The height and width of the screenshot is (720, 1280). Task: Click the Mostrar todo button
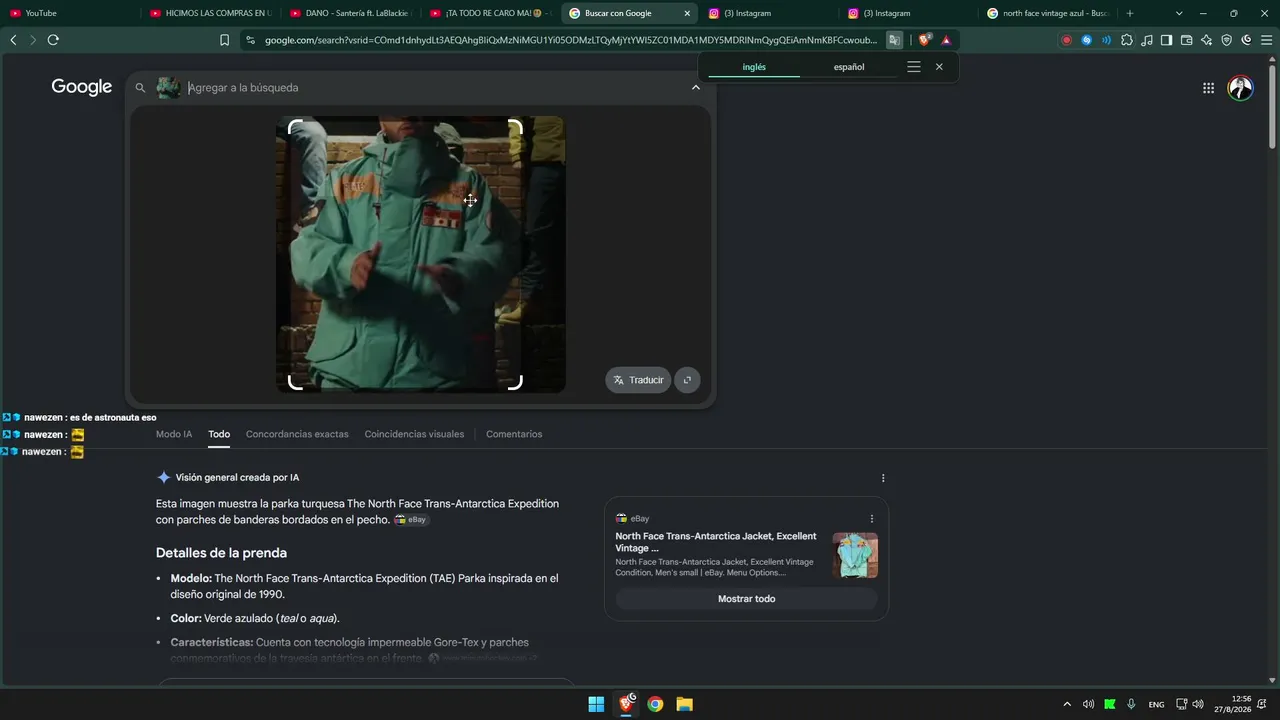point(746,599)
